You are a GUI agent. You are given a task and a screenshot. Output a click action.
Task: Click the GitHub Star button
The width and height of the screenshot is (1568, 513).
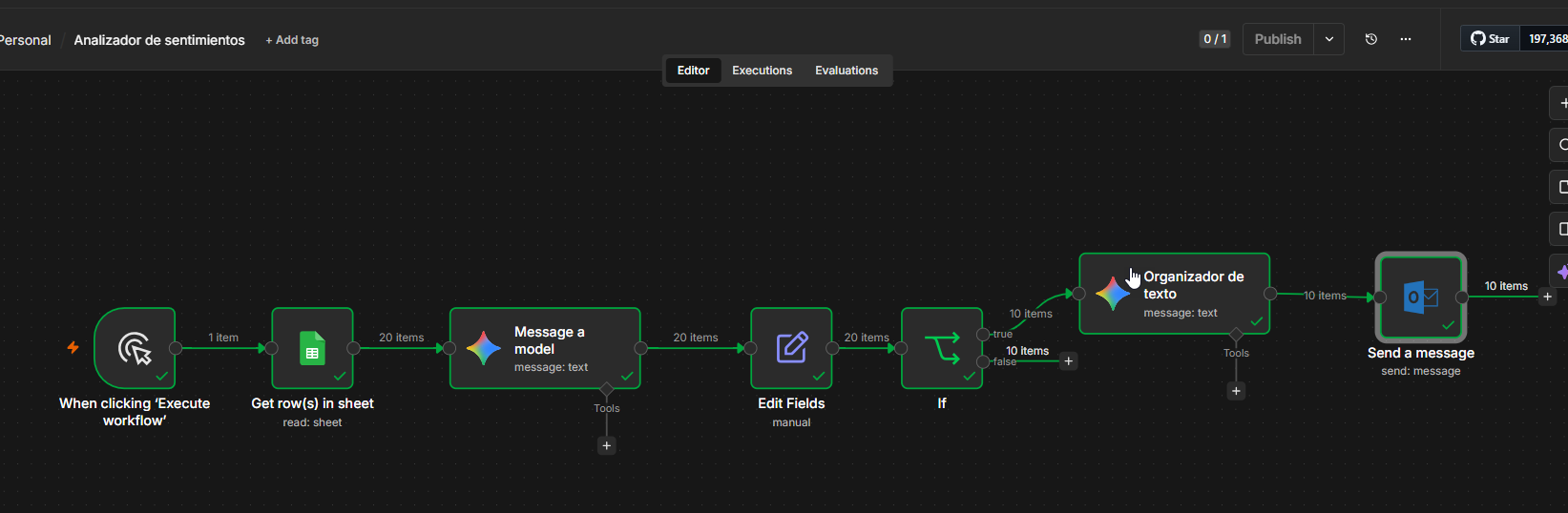(x=1491, y=39)
